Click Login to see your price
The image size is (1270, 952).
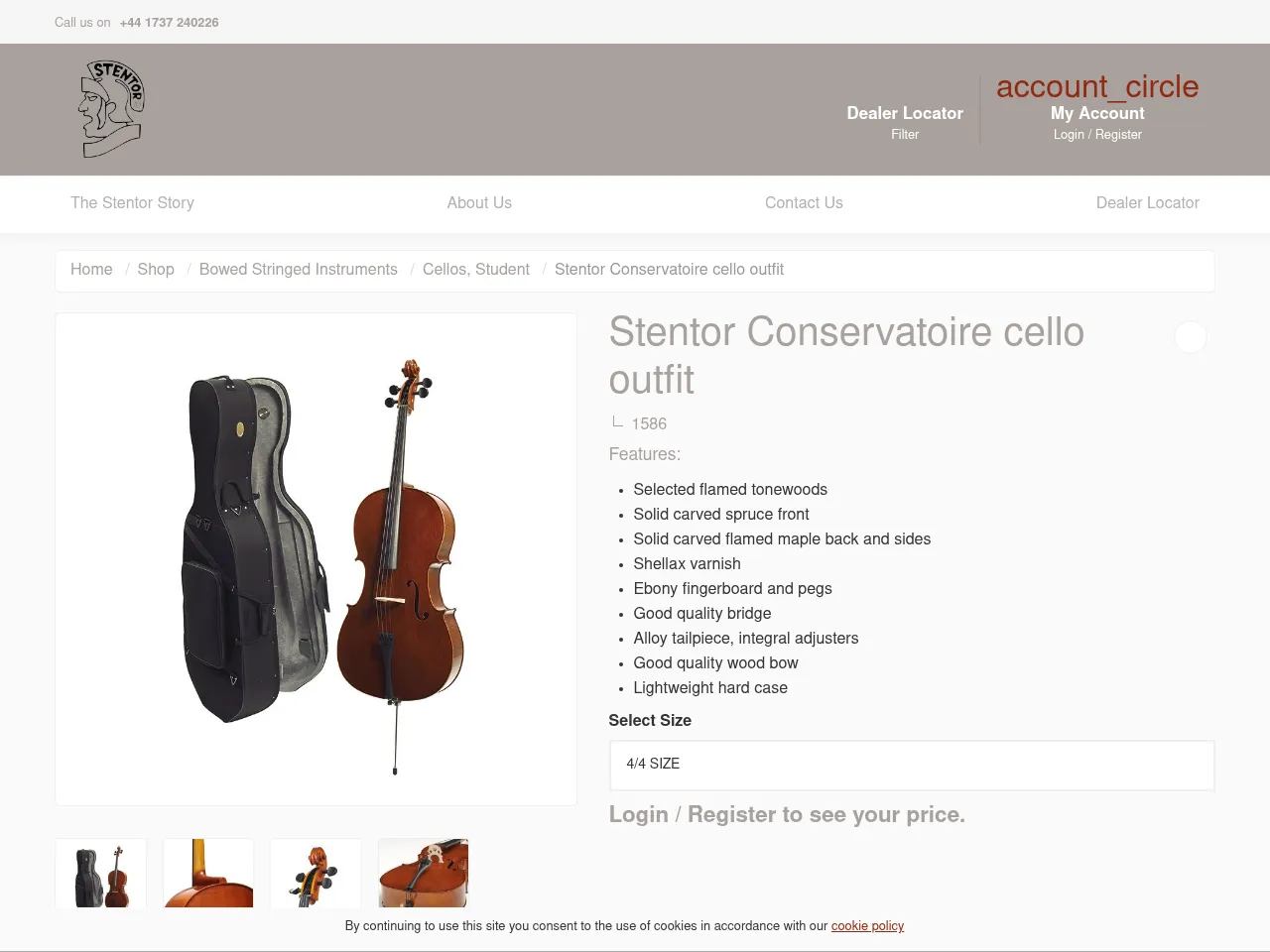point(638,814)
